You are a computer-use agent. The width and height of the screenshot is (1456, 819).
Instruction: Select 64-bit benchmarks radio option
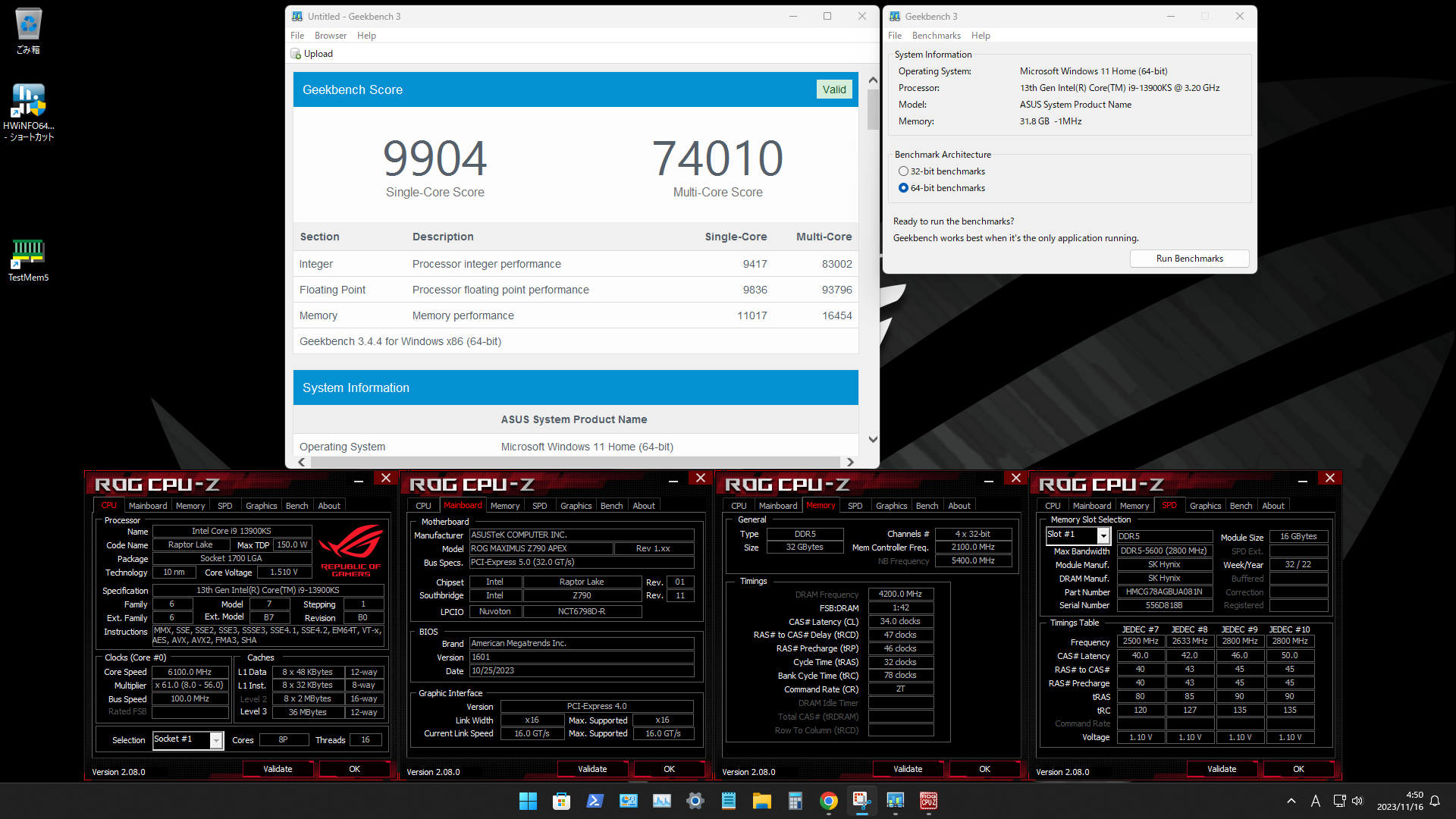point(903,188)
